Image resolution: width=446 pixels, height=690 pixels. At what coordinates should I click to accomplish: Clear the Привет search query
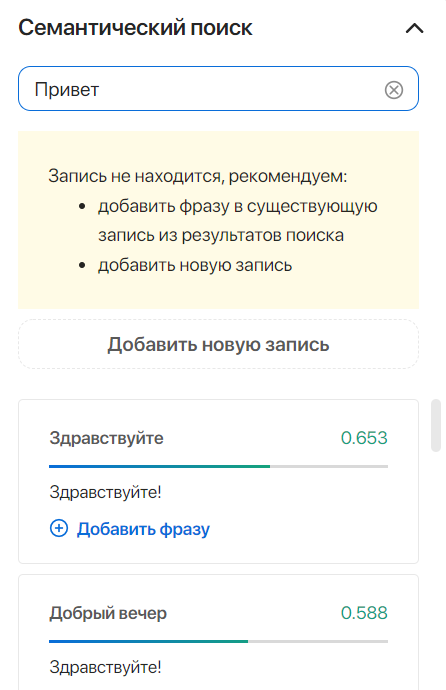coord(394,90)
